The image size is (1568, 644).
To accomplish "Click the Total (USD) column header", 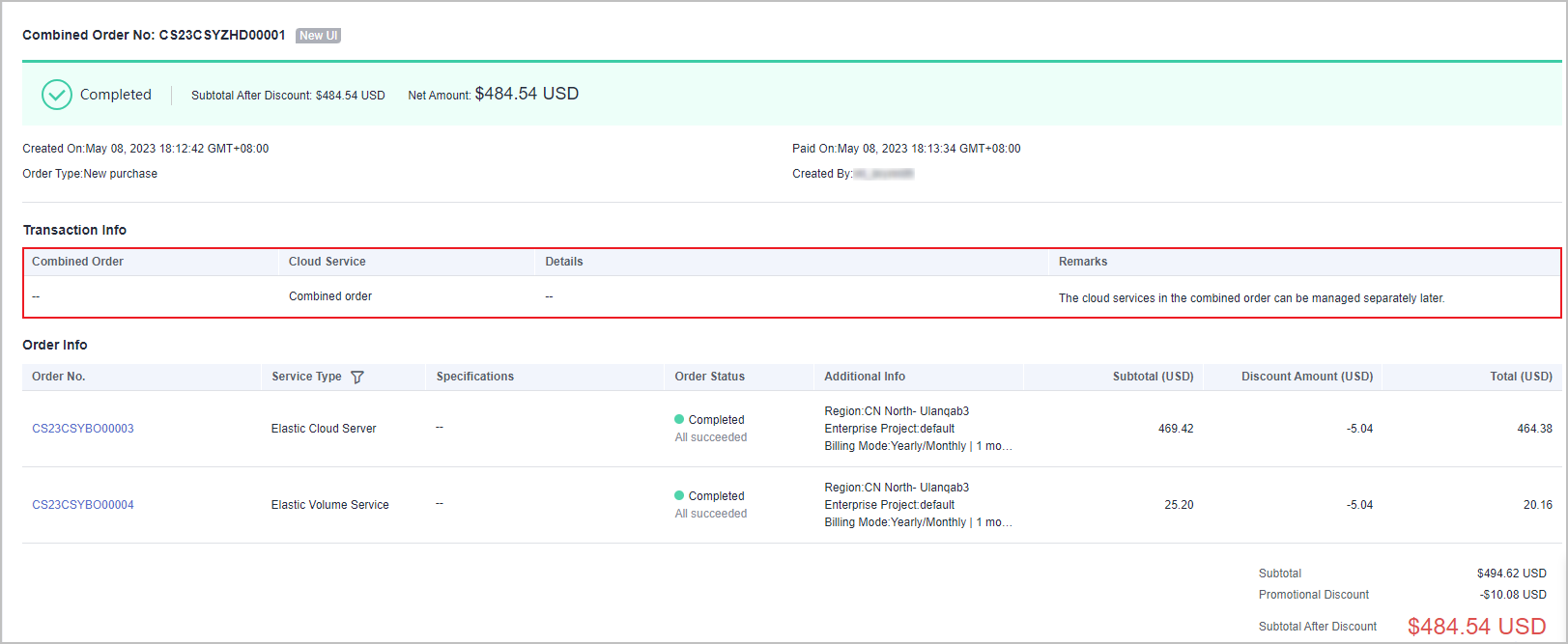I will click(1521, 377).
